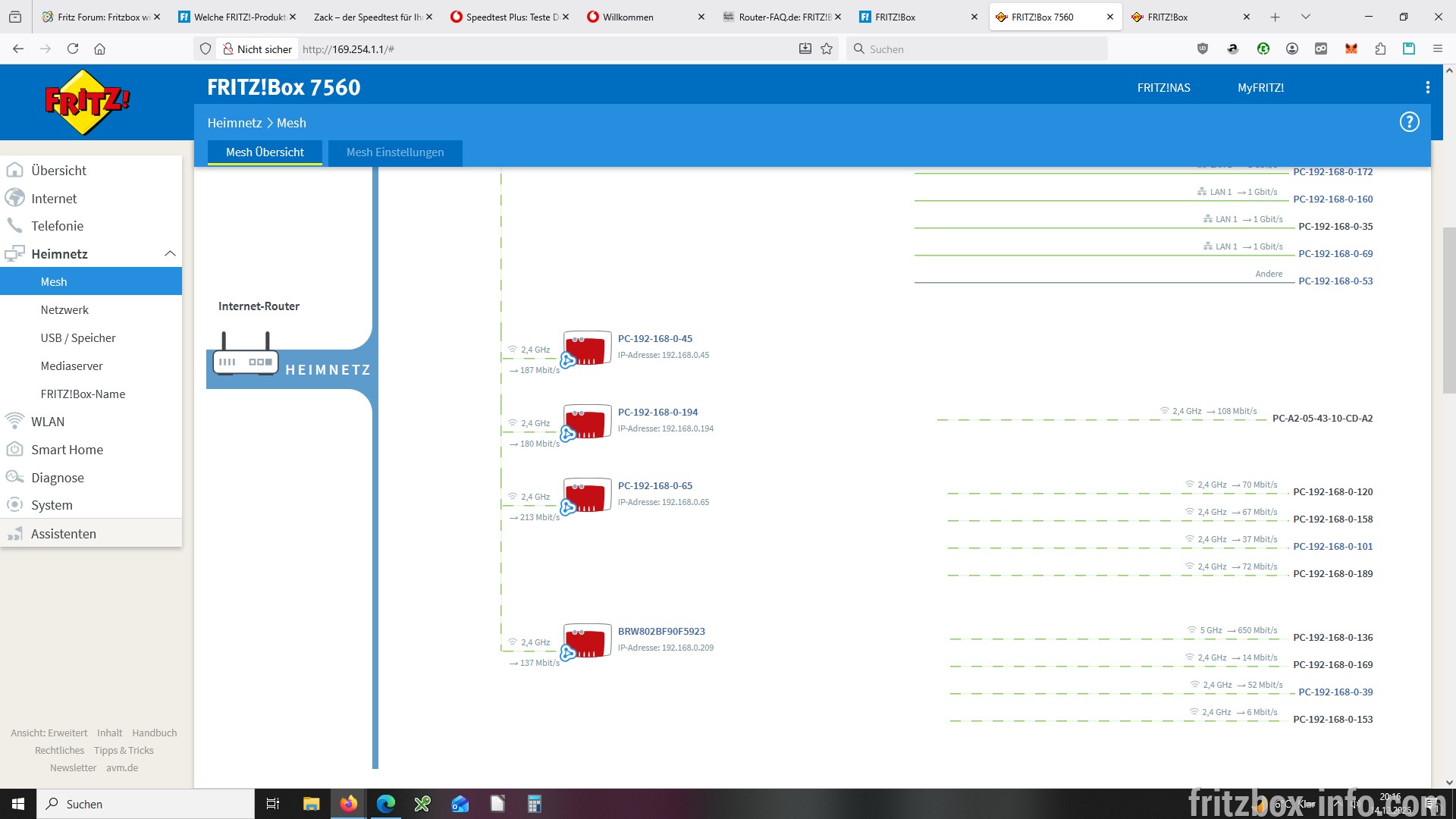
Task: Click the Heimnetz breadcrumb link
Action: 234,123
